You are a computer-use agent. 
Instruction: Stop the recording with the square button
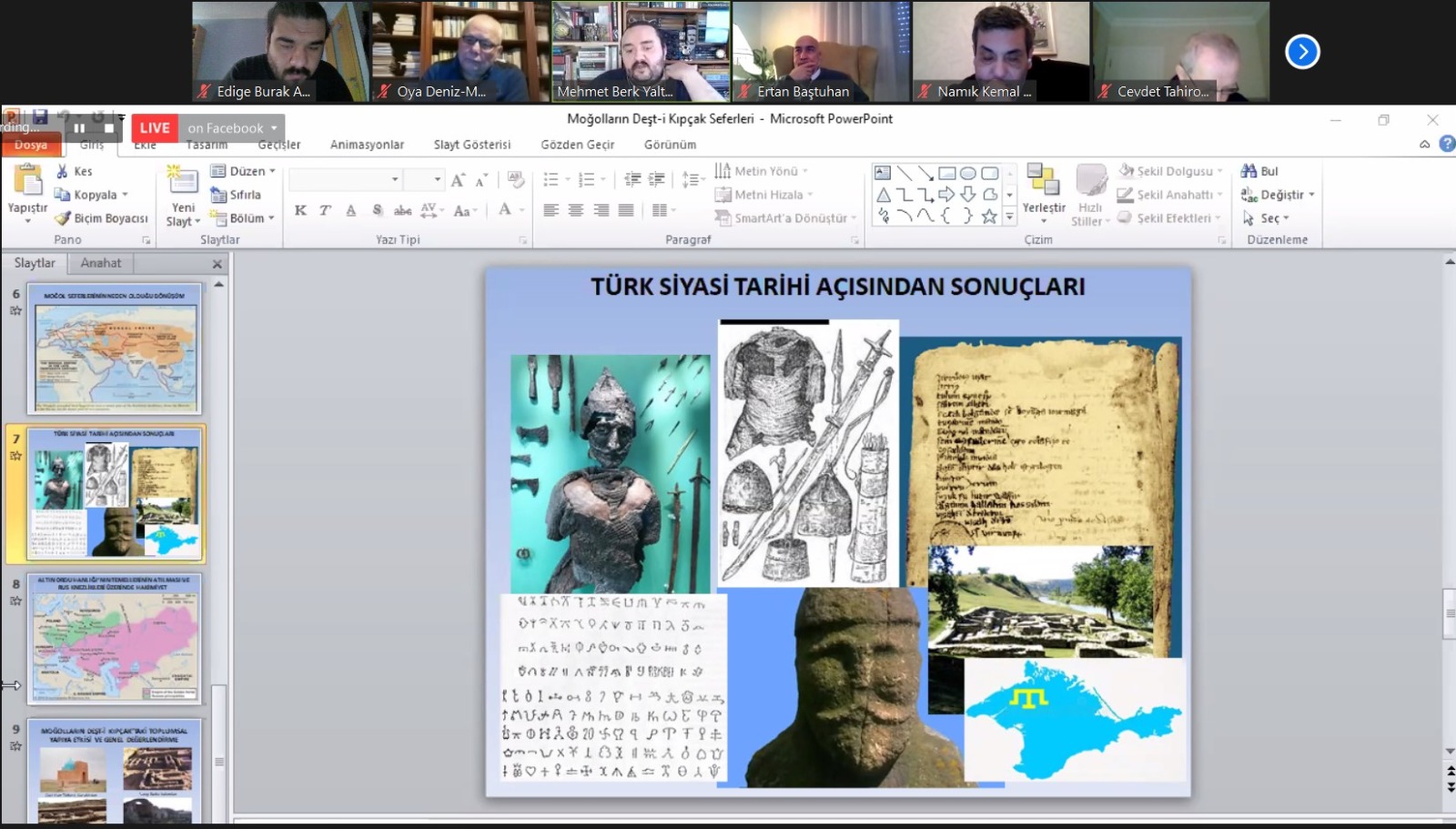[109, 128]
